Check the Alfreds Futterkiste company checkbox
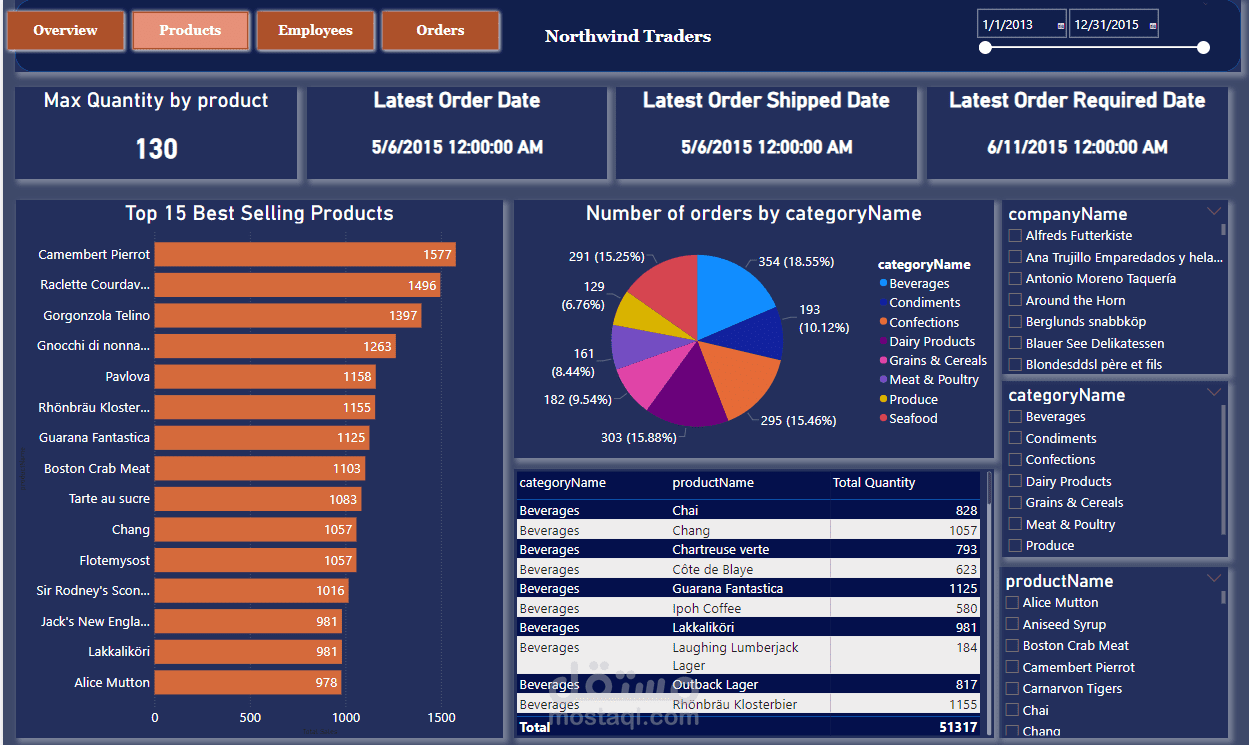 click(1015, 236)
